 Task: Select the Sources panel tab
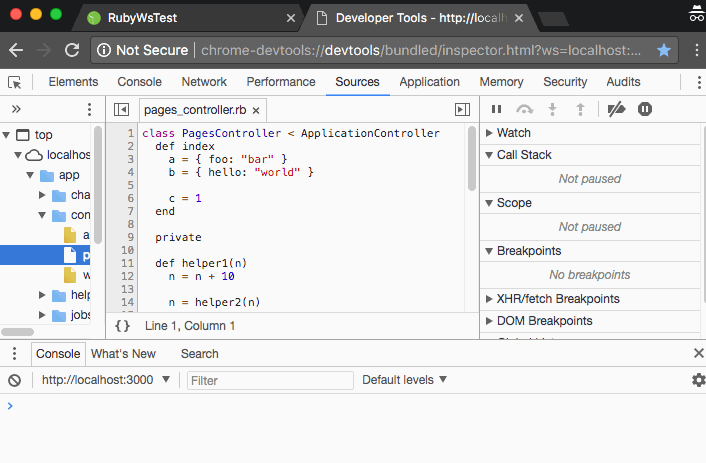(358, 82)
